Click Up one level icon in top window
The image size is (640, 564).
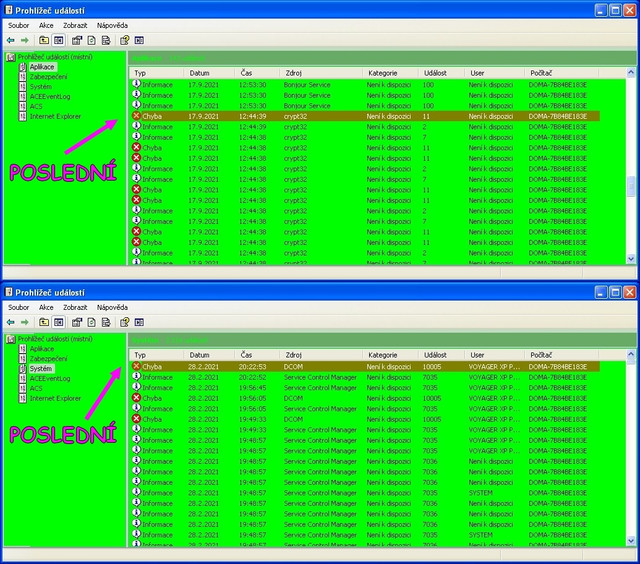44,40
